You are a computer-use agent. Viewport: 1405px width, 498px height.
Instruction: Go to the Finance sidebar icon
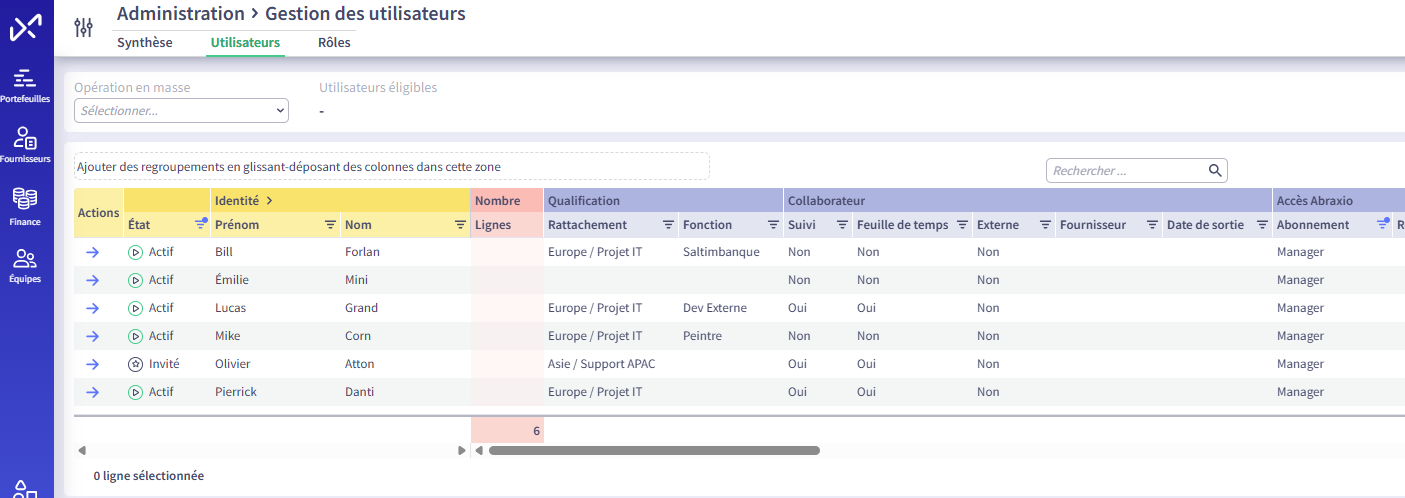(x=25, y=199)
